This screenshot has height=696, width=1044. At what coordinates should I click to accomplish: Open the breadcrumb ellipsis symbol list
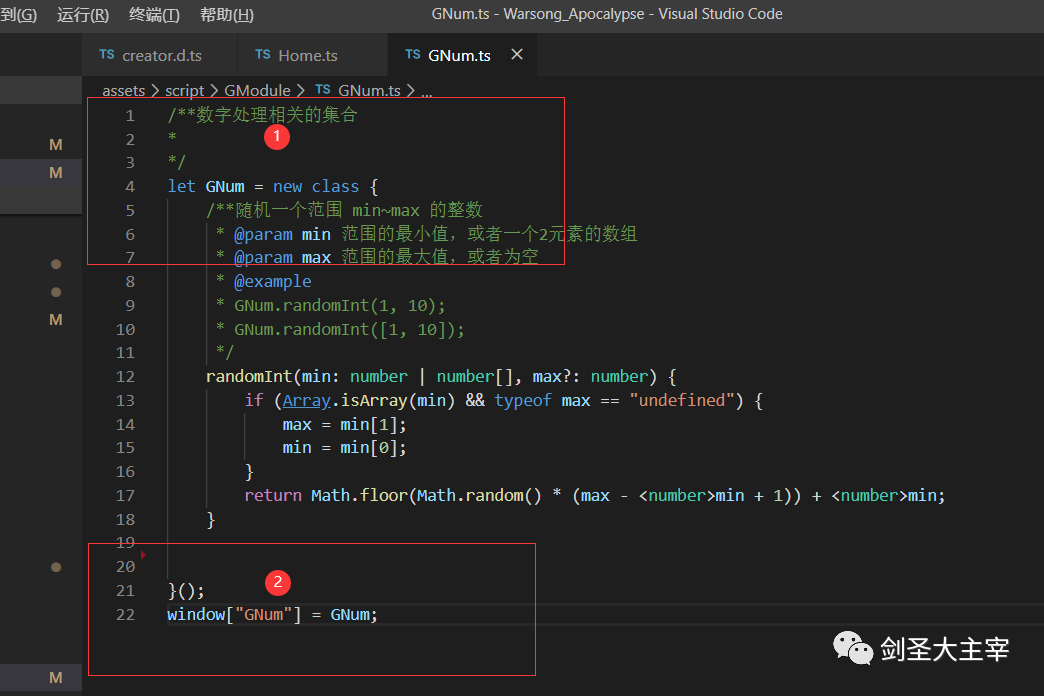pos(427,92)
